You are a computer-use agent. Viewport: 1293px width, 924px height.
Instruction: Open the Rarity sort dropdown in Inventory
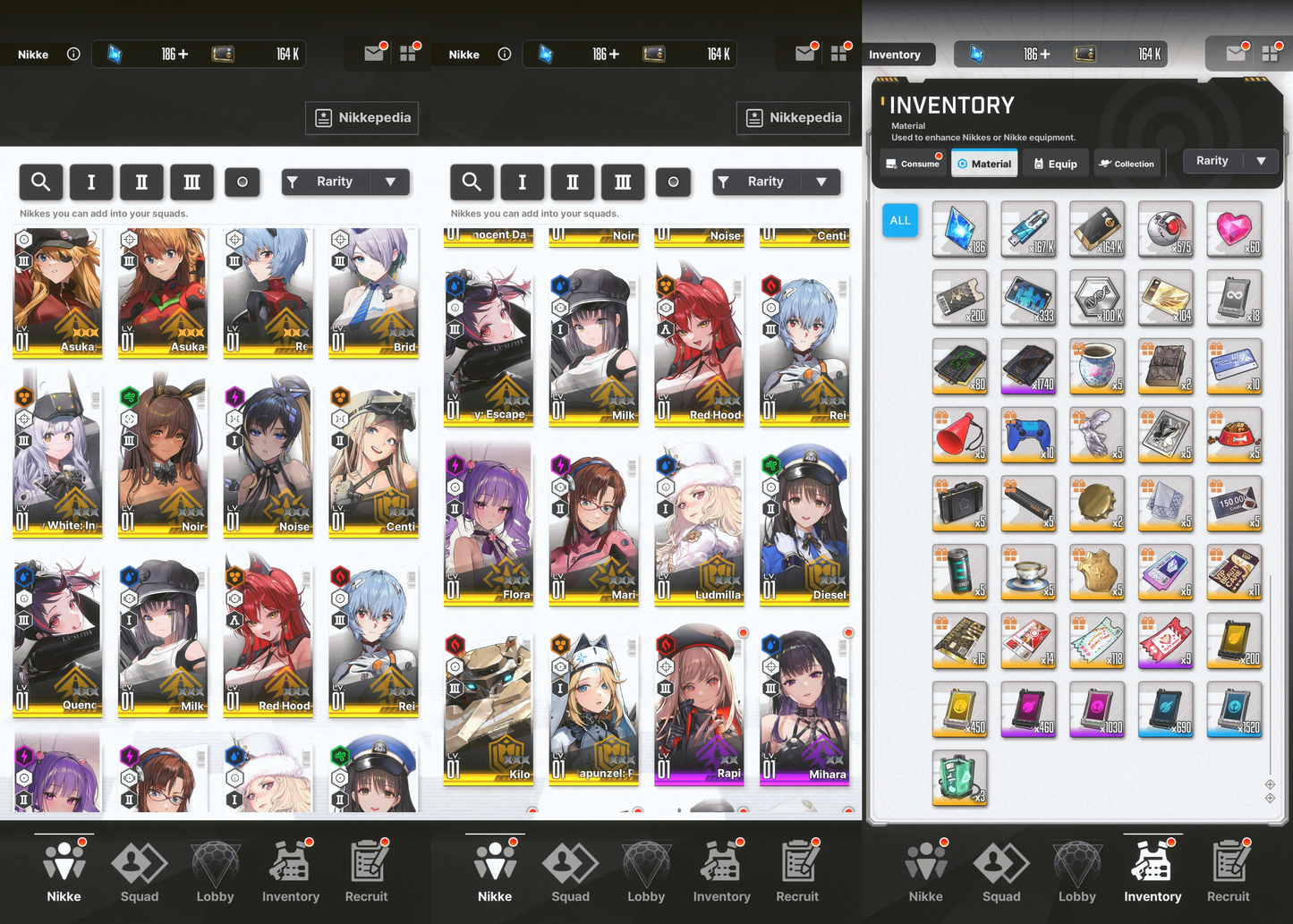[x=1230, y=161]
